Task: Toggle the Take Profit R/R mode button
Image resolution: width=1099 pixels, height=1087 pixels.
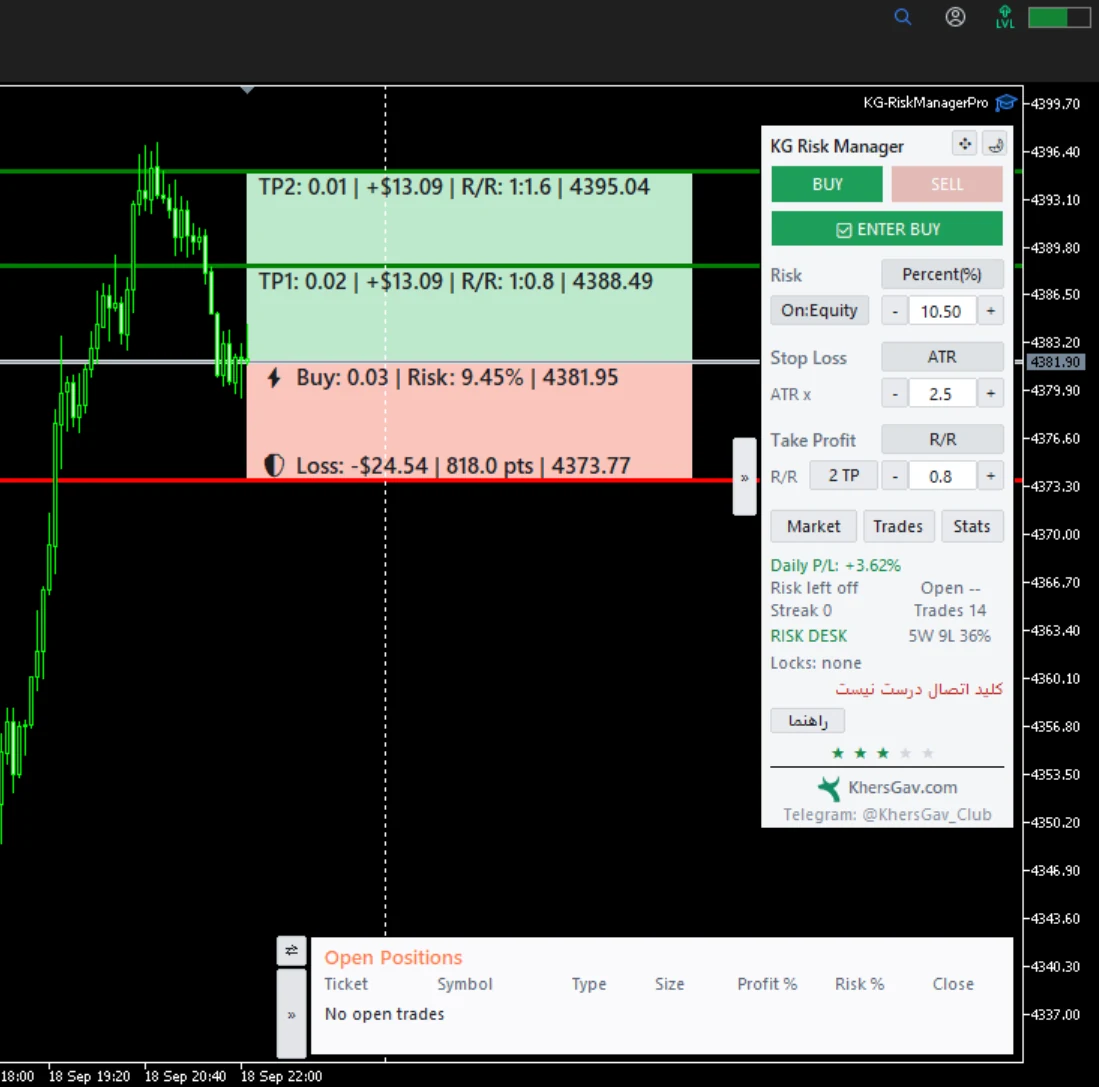Action: coord(942,439)
